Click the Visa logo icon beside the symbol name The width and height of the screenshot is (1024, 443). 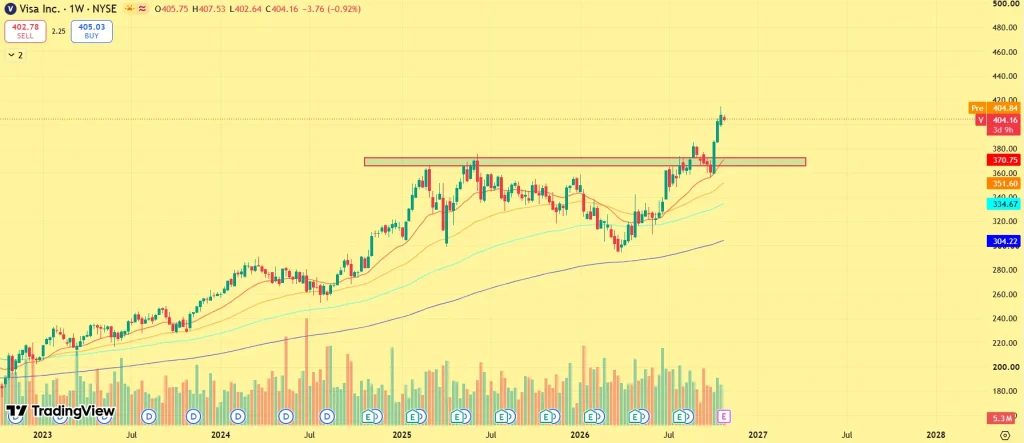tap(11, 9)
